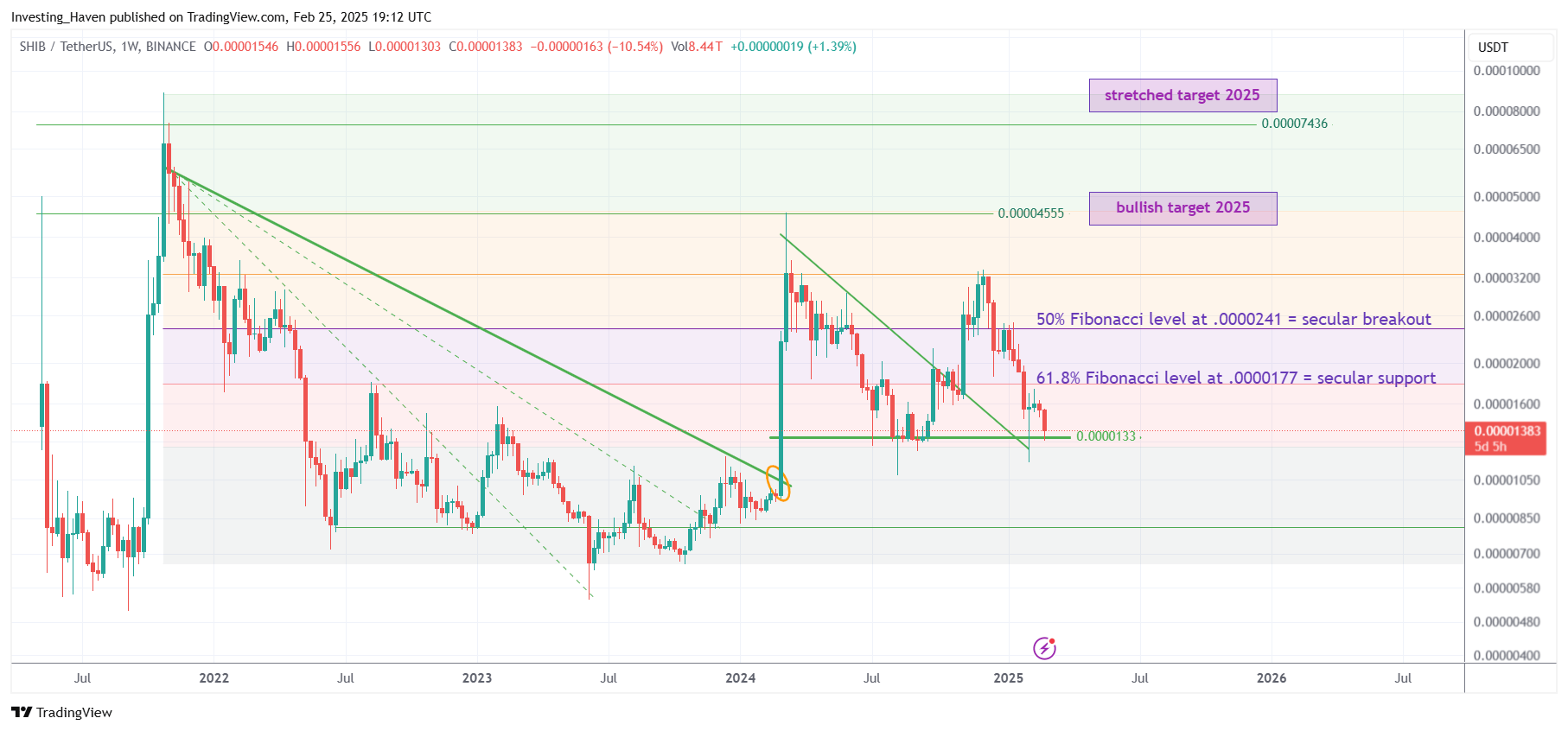This screenshot has height=731, width=1568.
Task: Click the purple lightning event icon
Action: tap(1044, 648)
